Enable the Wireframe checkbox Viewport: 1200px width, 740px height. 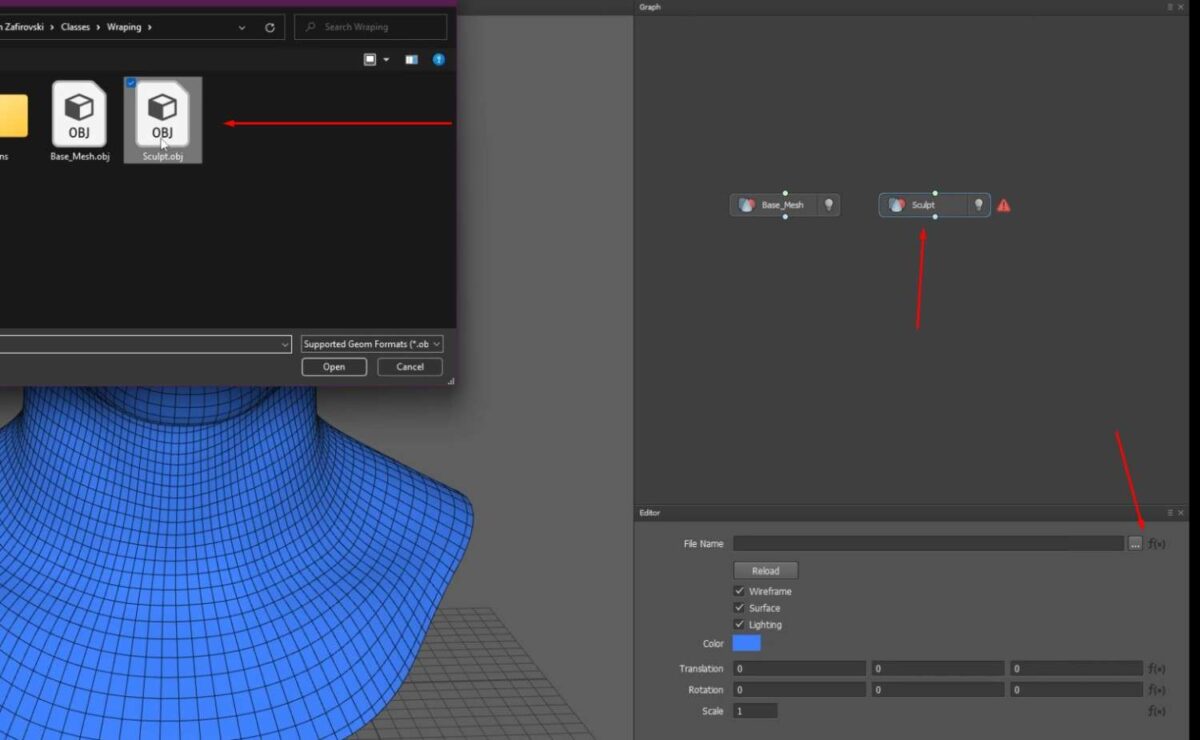tap(739, 591)
